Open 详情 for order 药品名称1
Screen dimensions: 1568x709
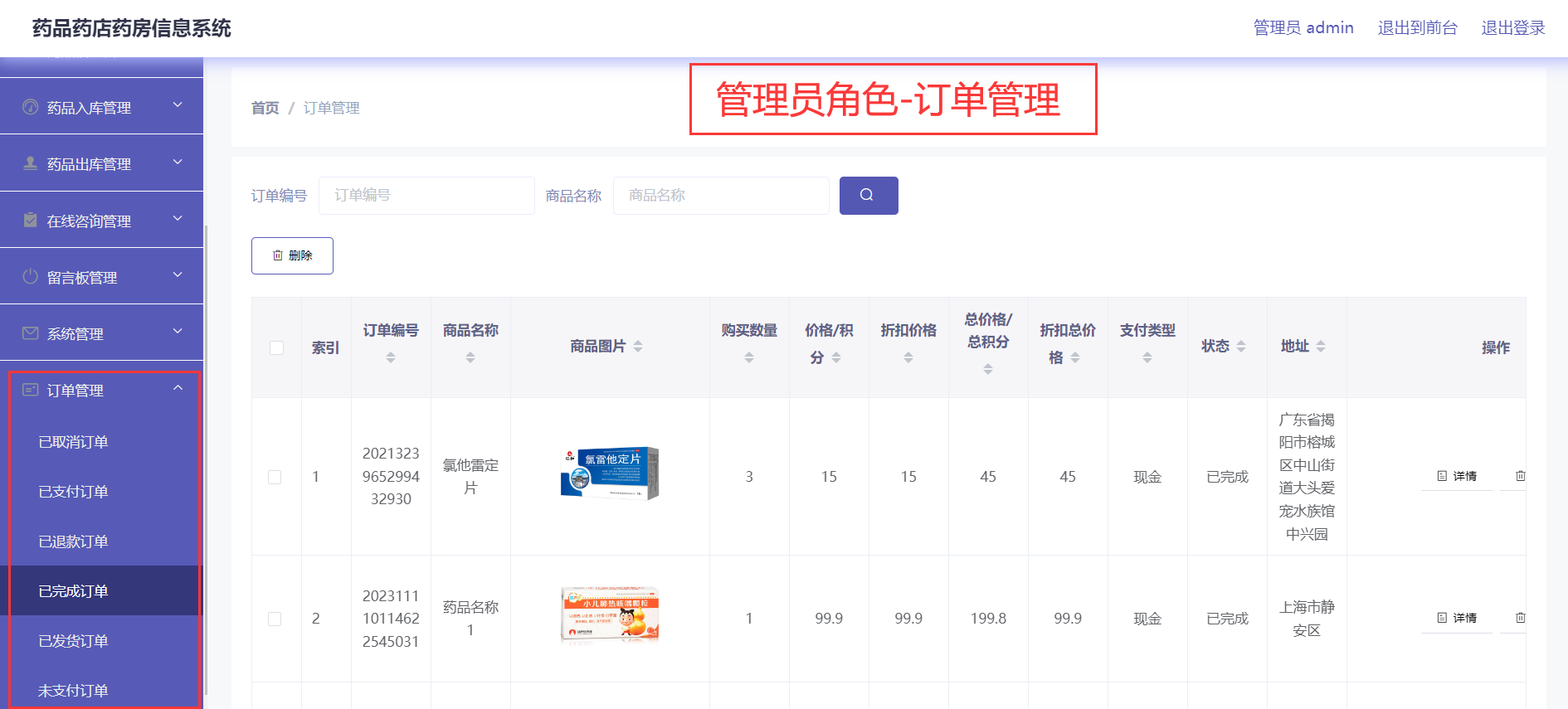1457,618
